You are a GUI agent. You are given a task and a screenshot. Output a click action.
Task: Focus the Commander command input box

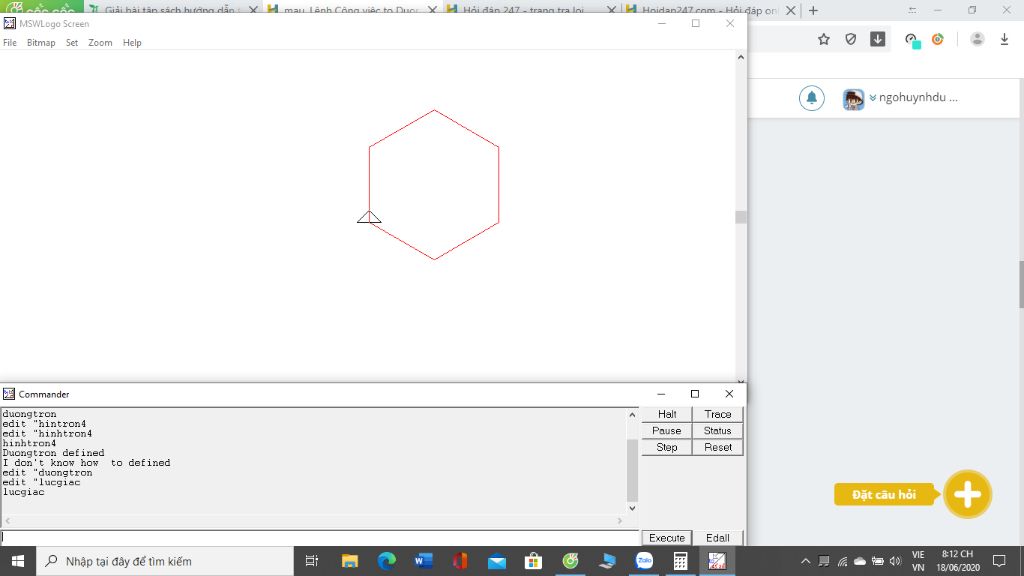tap(320, 537)
